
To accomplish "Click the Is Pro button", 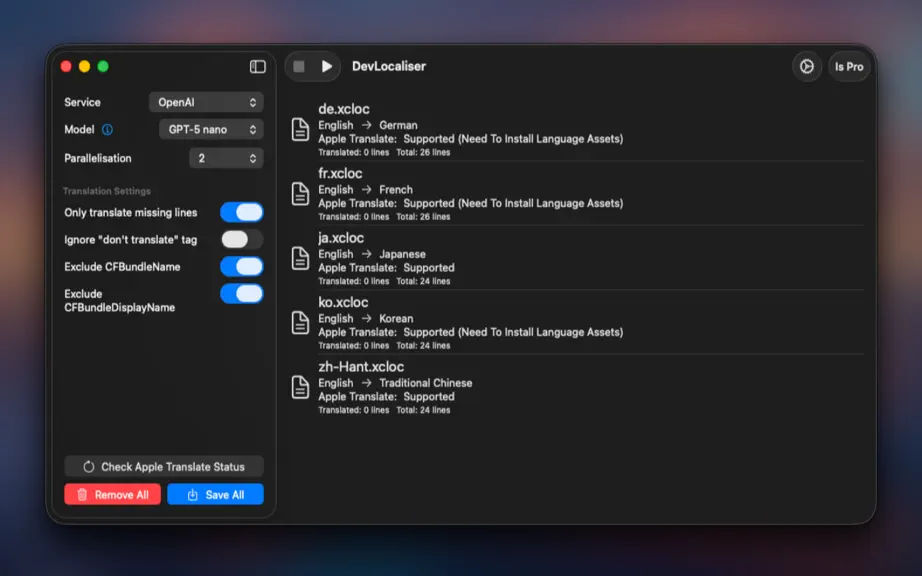I will click(x=849, y=66).
